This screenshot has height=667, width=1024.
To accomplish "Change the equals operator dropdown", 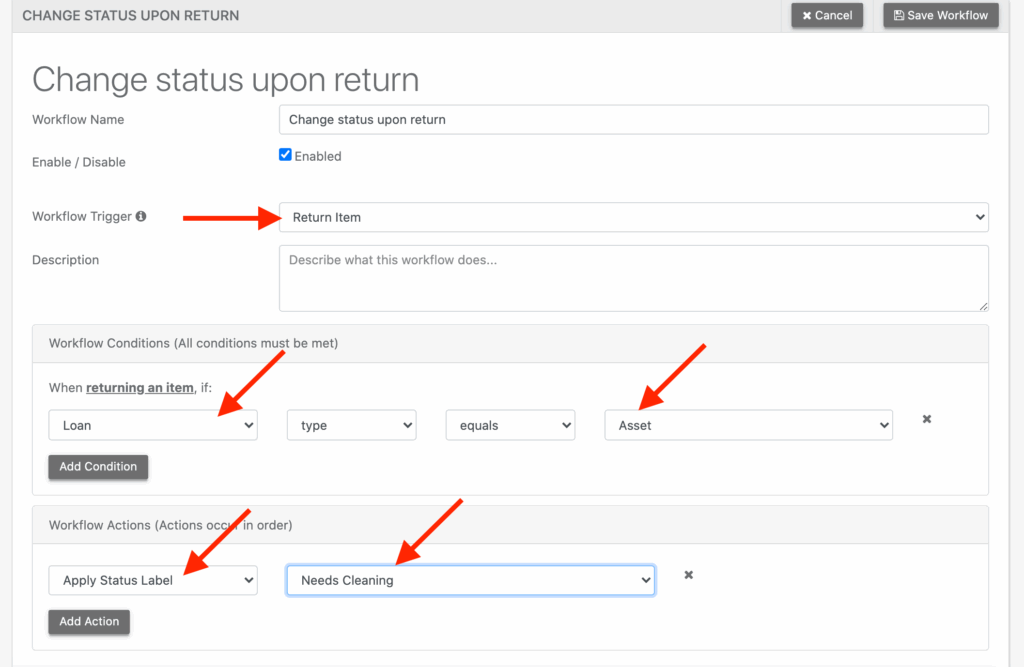I will click(510, 425).
